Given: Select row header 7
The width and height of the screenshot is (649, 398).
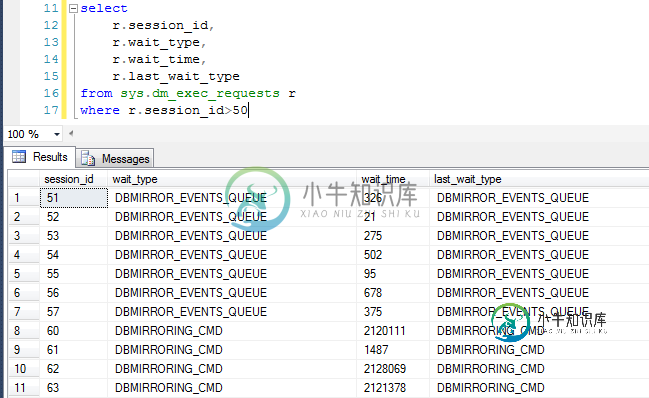Looking at the screenshot, I should 24,312.
